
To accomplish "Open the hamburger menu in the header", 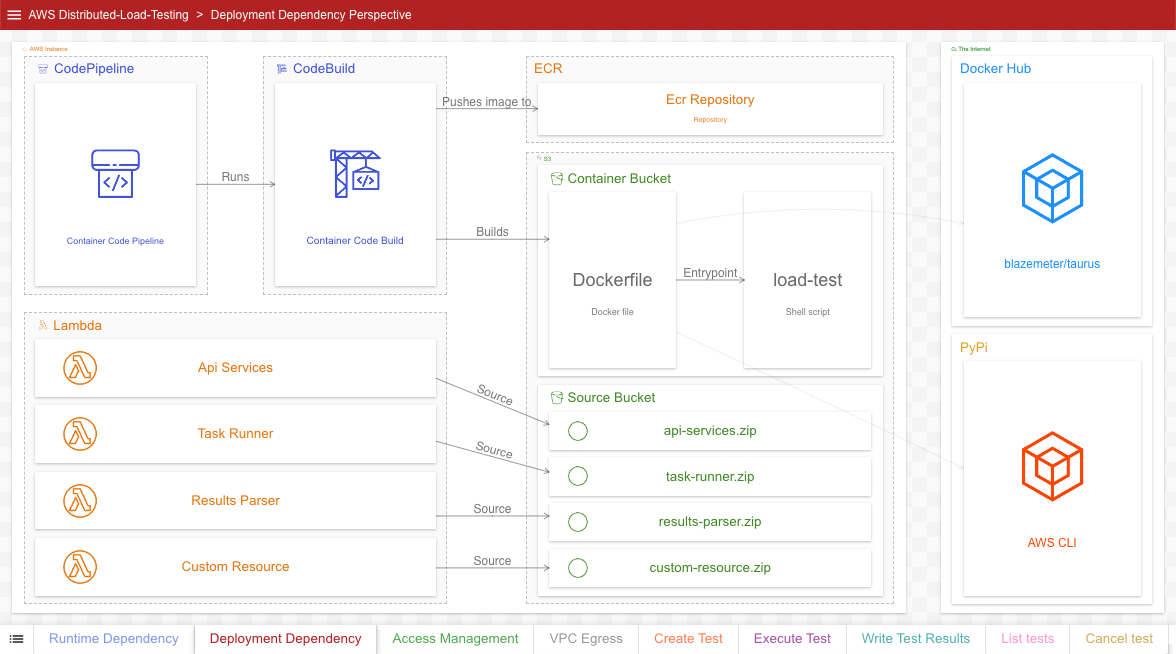I will 14,15.
